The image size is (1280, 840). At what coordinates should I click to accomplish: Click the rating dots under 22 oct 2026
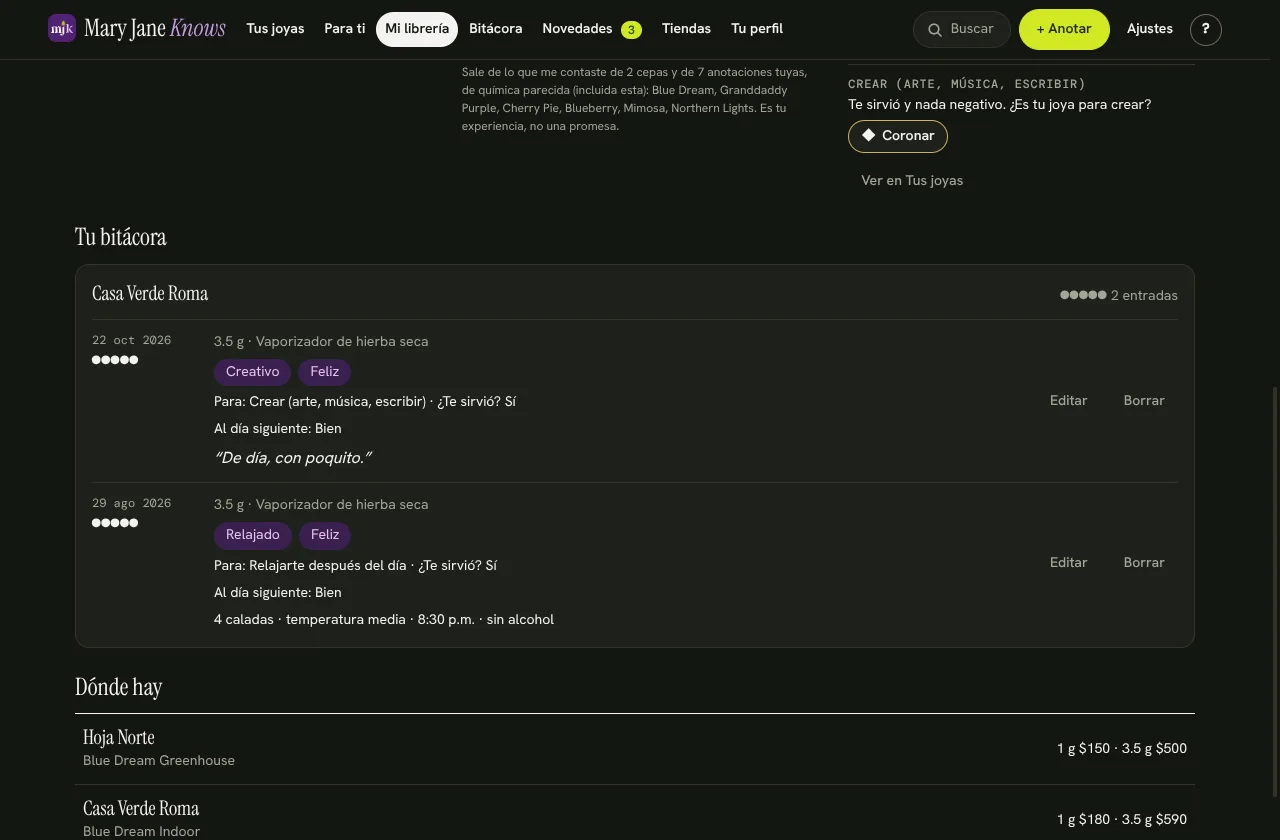click(115, 360)
